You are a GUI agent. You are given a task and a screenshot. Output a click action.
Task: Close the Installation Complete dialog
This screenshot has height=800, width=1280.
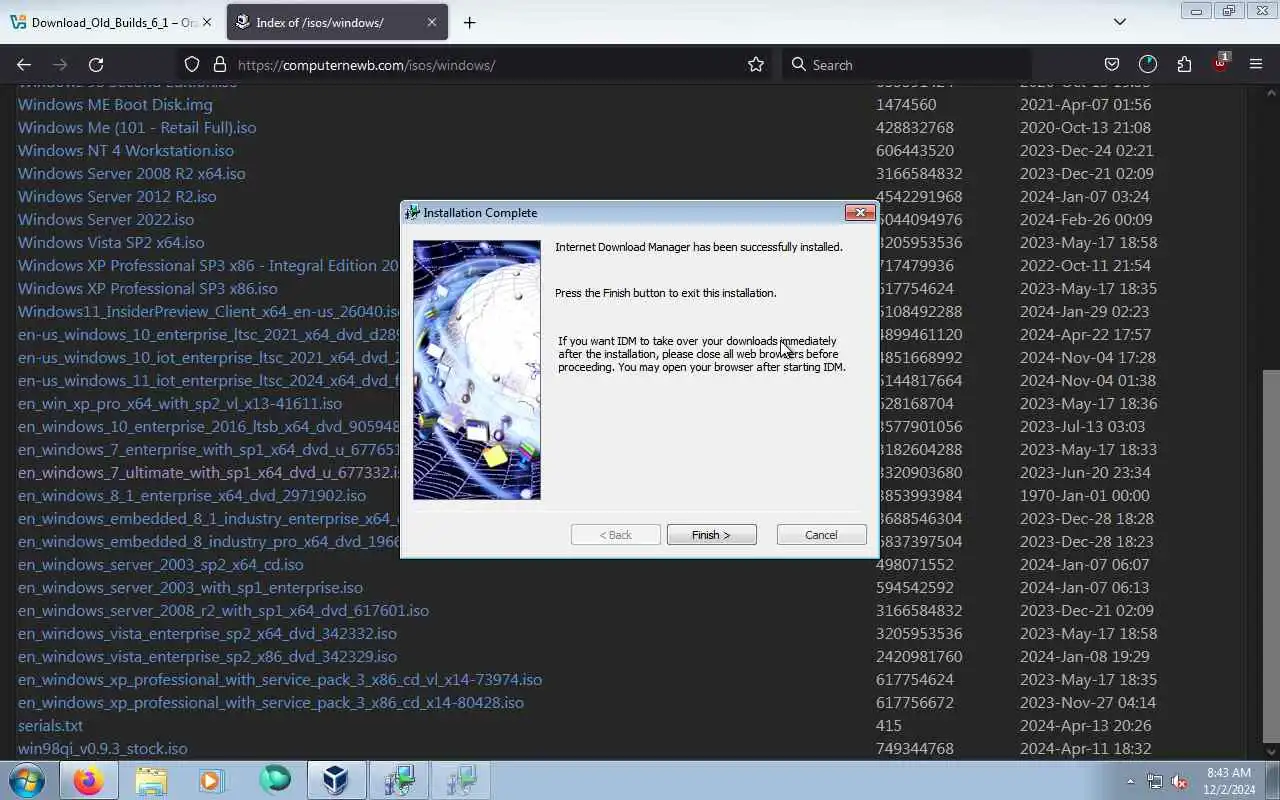(860, 212)
